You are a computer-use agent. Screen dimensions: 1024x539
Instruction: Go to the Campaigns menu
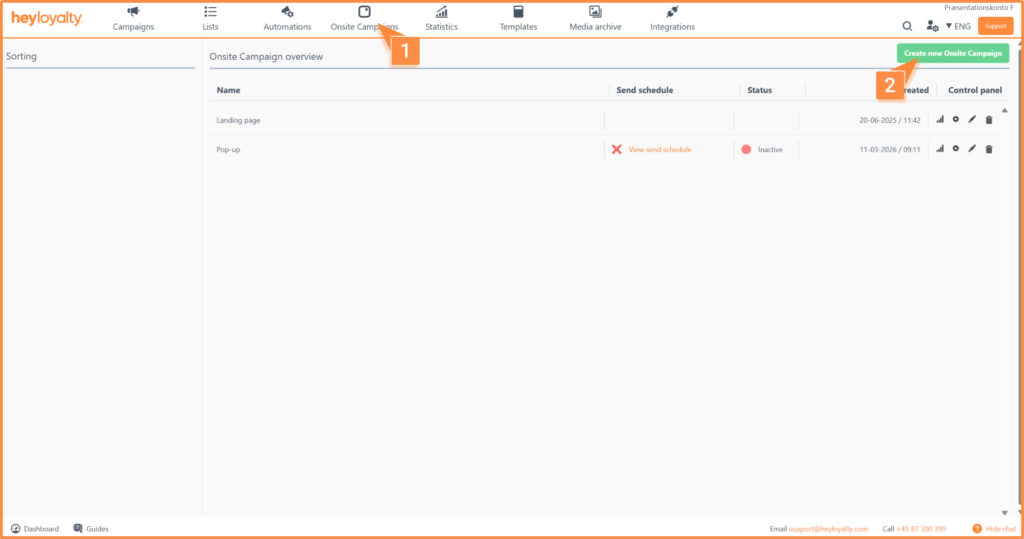pos(133,18)
